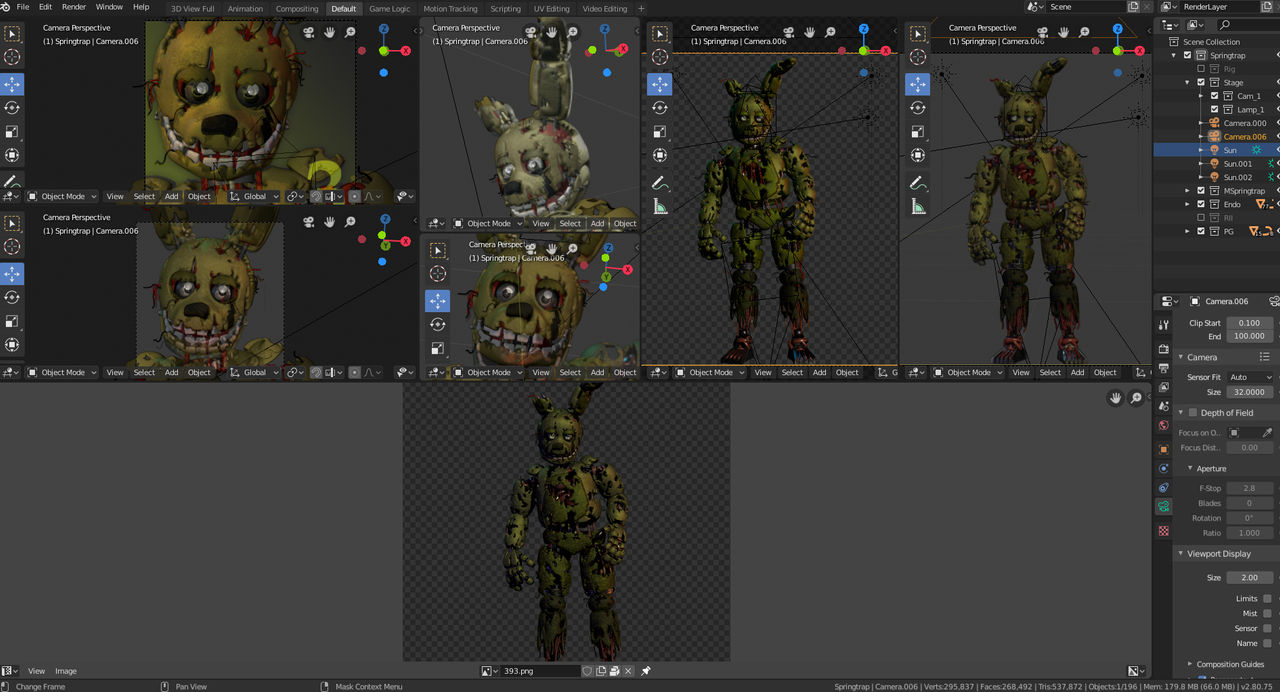1280x692 pixels.
Task: Open the Object properties tab
Action: coord(1163,449)
